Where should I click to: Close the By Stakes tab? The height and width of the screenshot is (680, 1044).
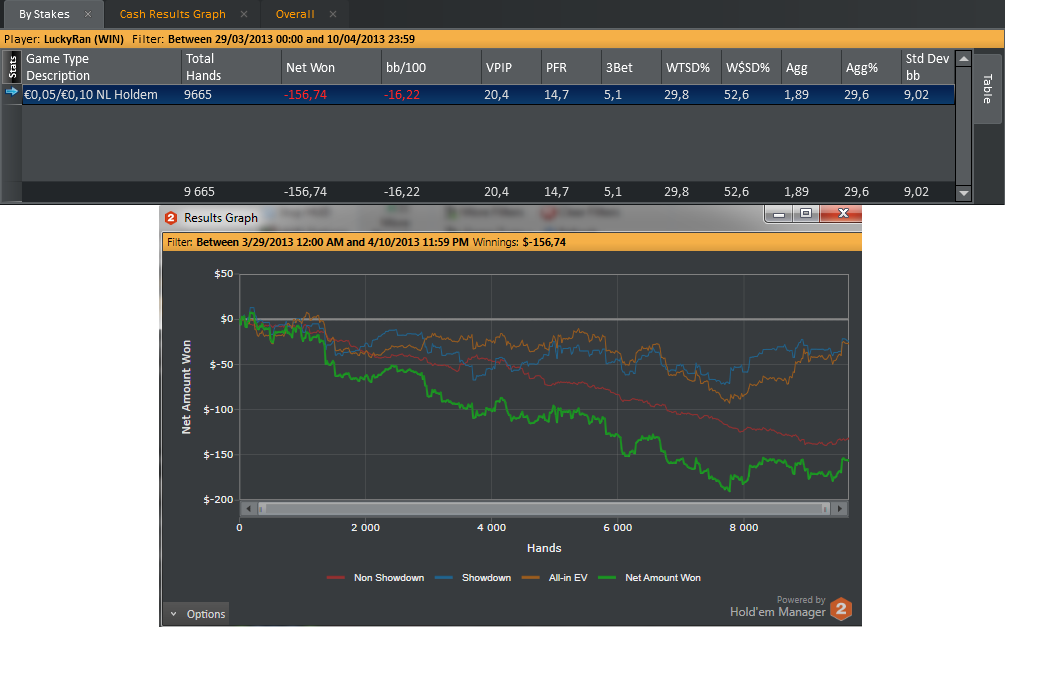88,14
